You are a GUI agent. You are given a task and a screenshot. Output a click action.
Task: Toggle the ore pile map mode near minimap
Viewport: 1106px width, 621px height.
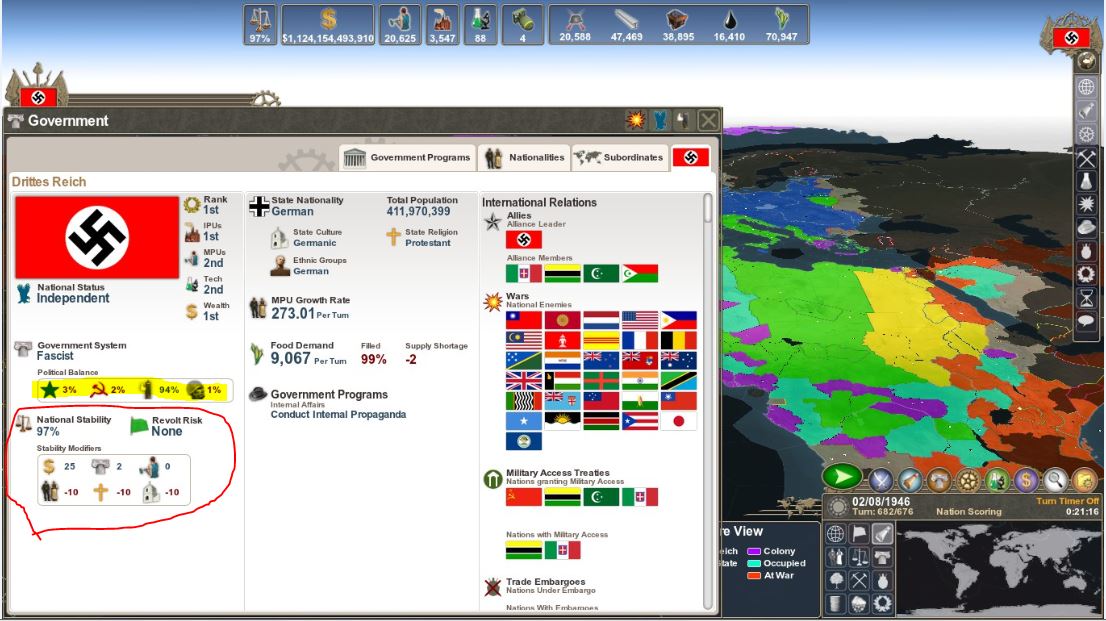click(859, 604)
